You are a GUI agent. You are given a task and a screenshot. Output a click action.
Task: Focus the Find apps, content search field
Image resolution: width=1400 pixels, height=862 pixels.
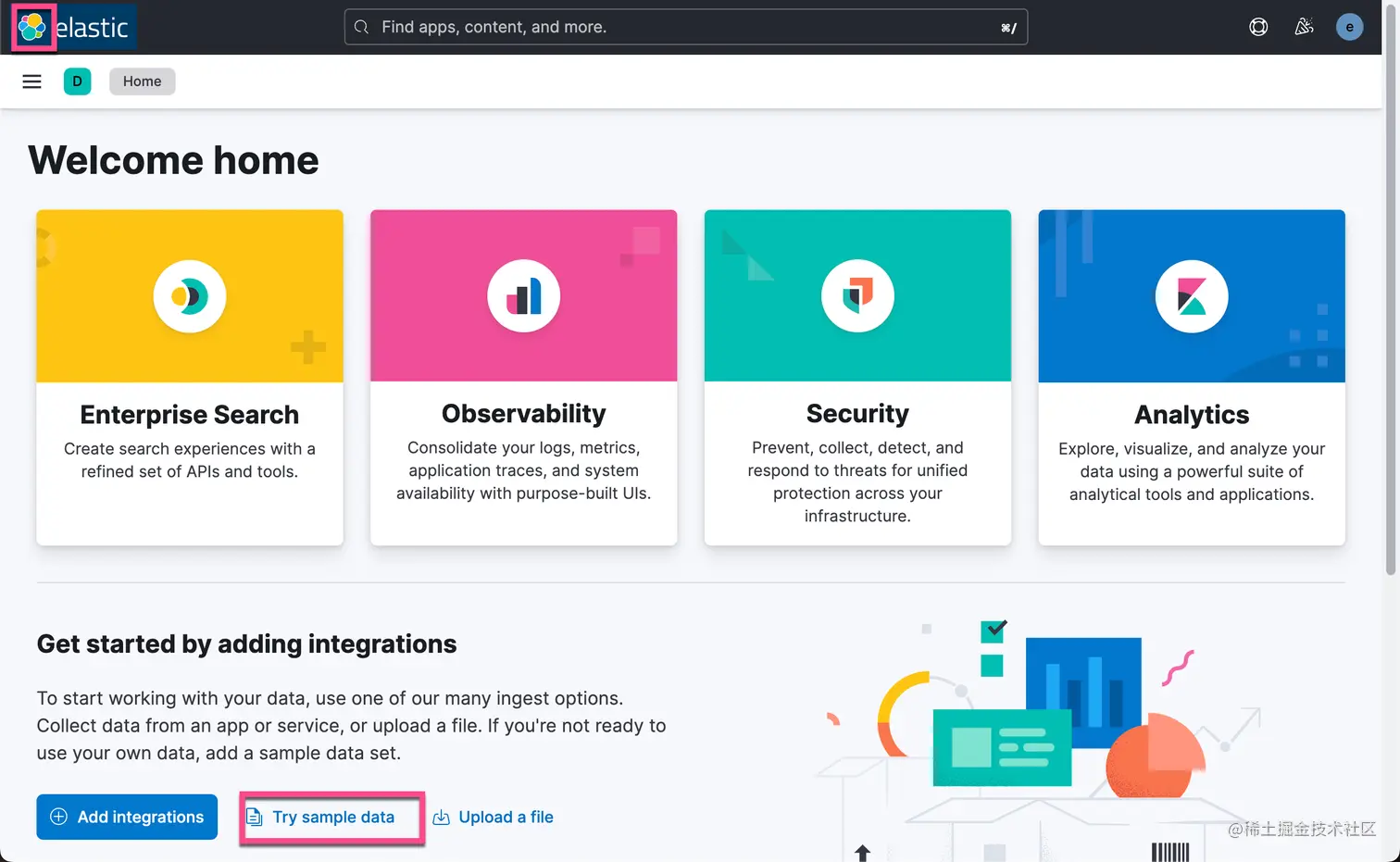pos(686,27)
